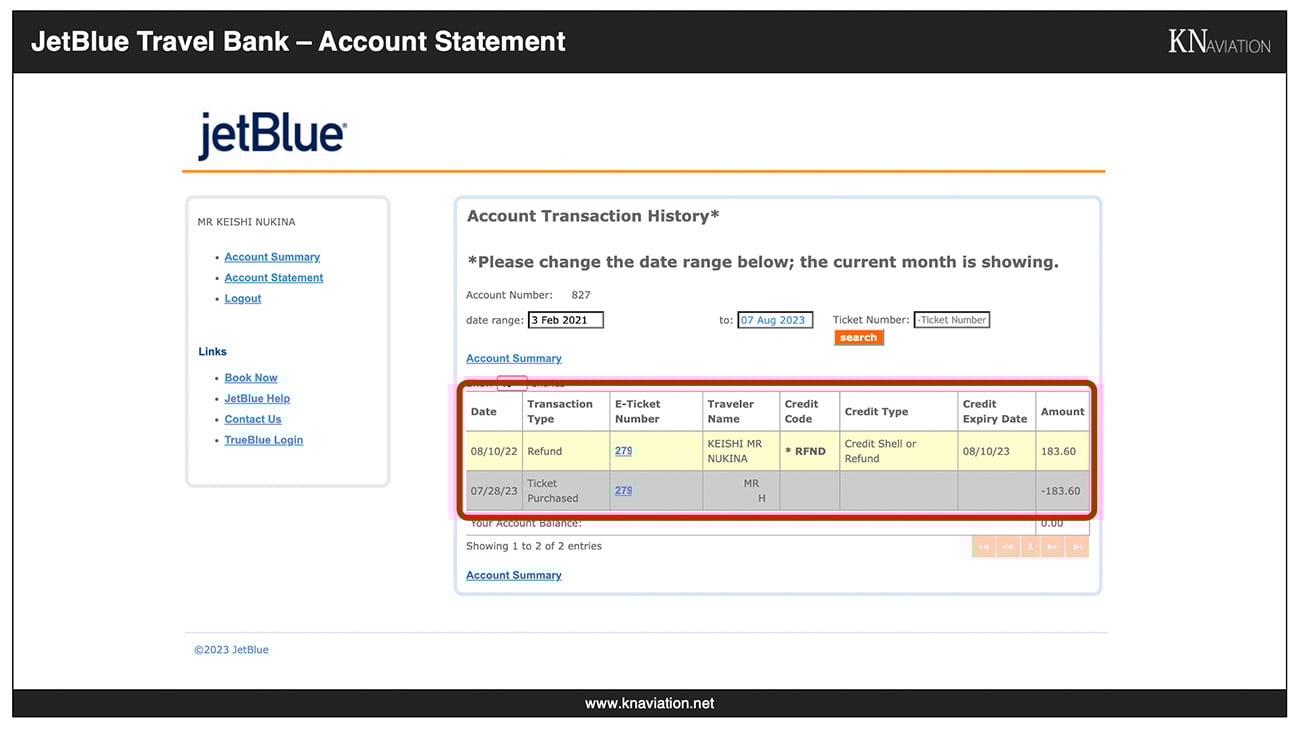Sort by Credit Expiry Date column header
The image size is (1300, 729).
[996, 411]
